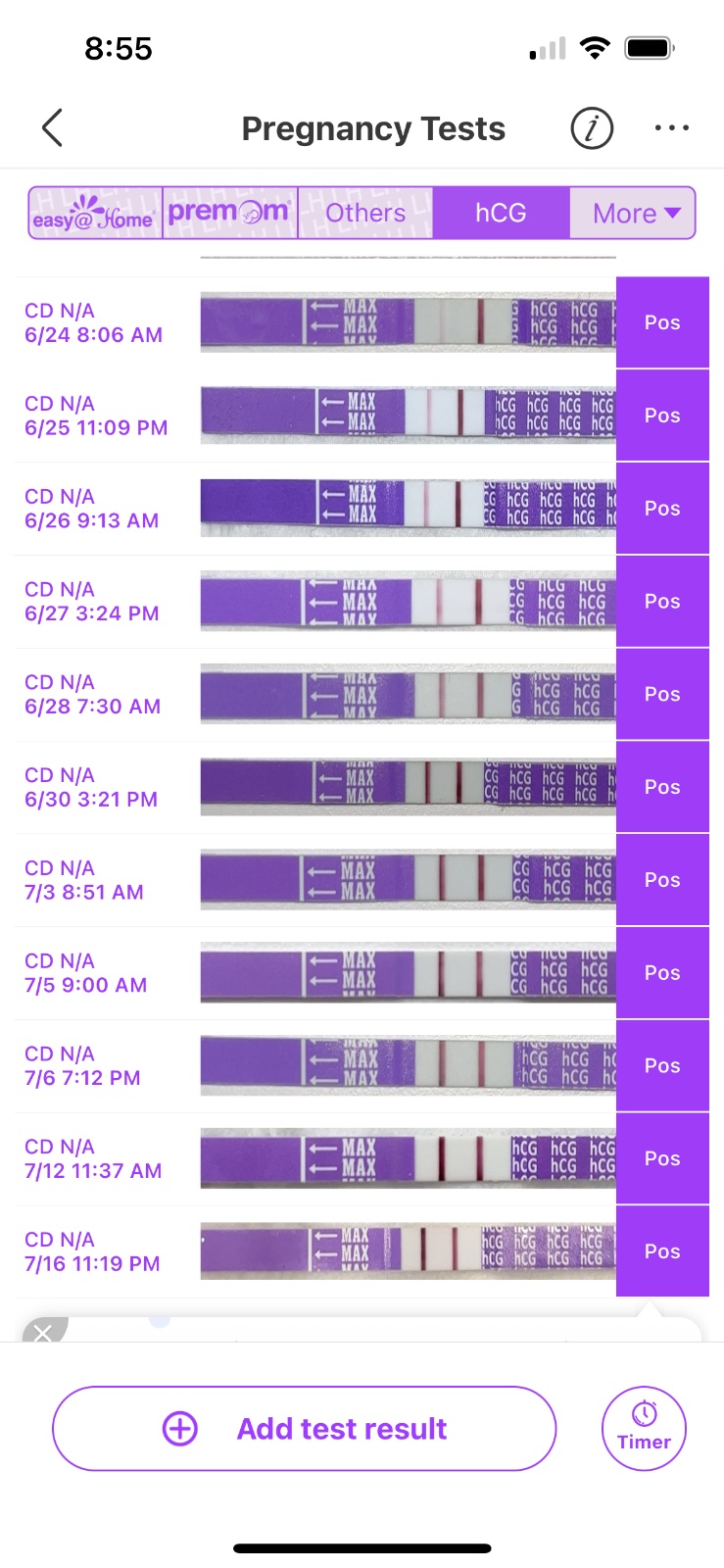The width and height of the screenshot is (724, 1568).
Task: Open the three-dot options menu
Action: (x=671, y=127)
